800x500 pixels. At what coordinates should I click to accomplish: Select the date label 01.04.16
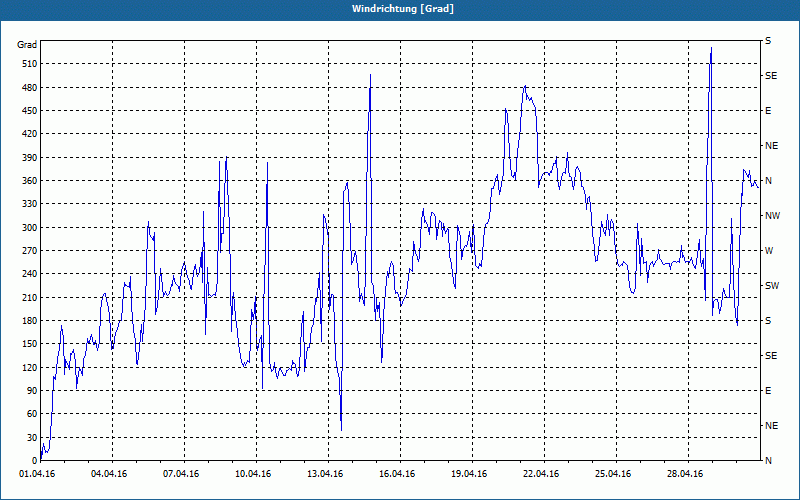(37, 474)
